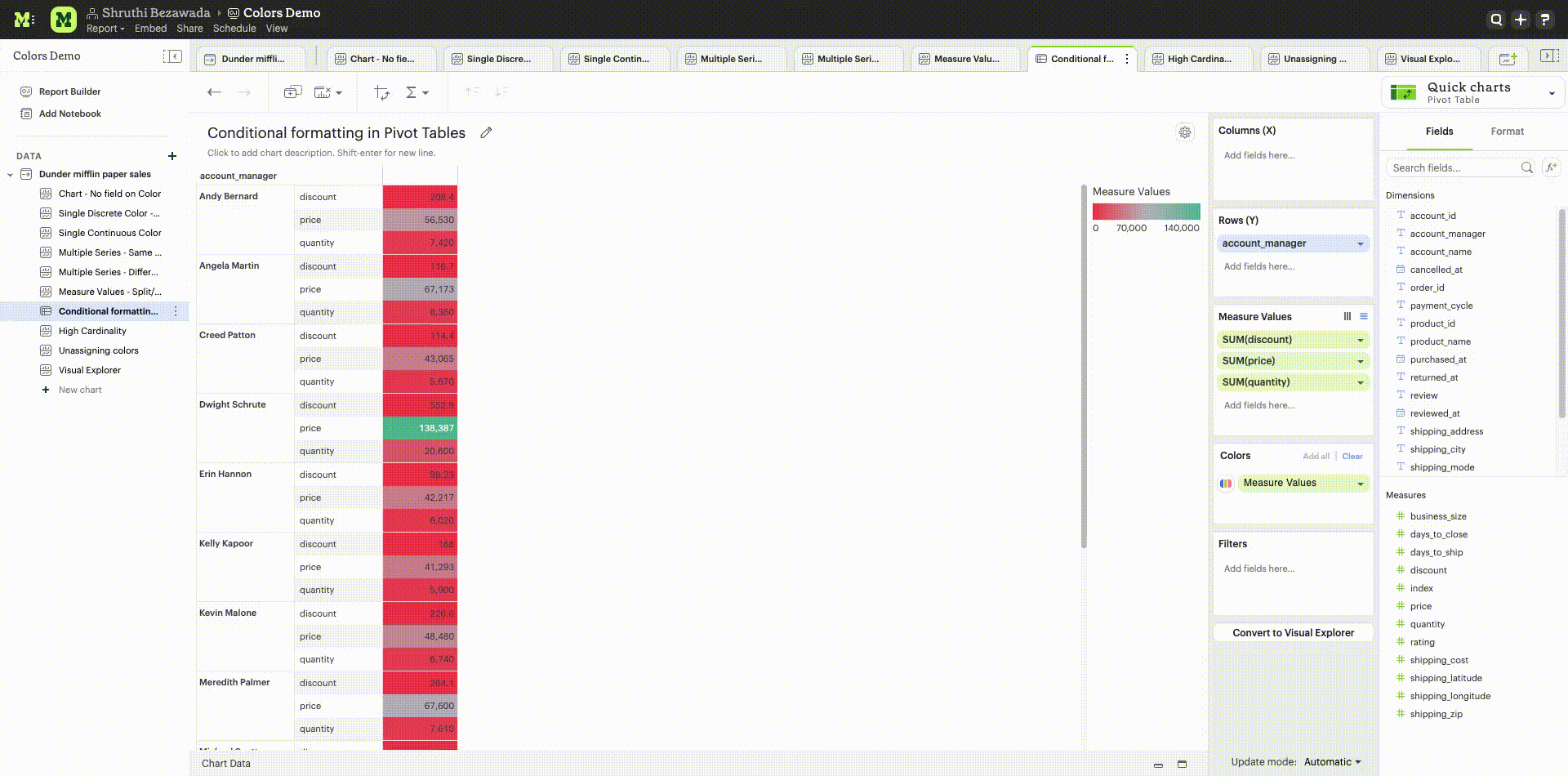
Task: Switch to the Format tab
Action: 1507,132
